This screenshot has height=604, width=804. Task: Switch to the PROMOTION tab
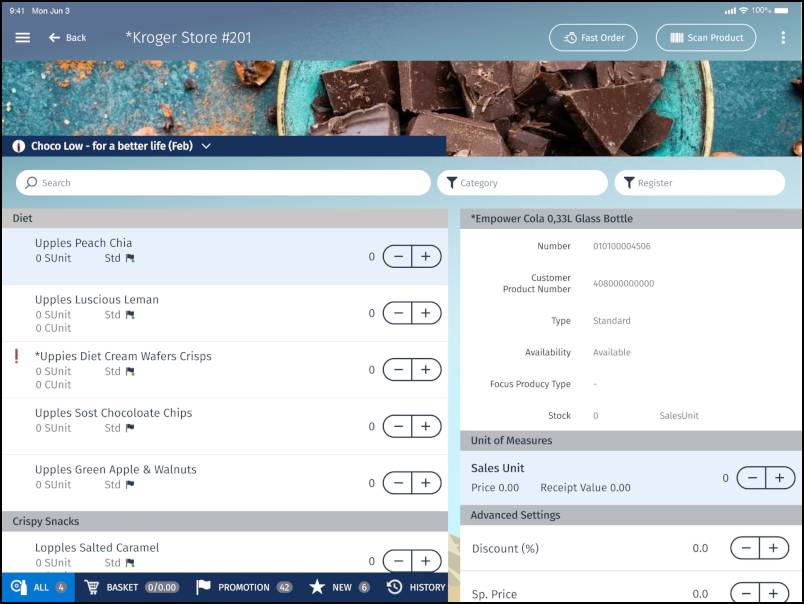[x=244, y=587]
